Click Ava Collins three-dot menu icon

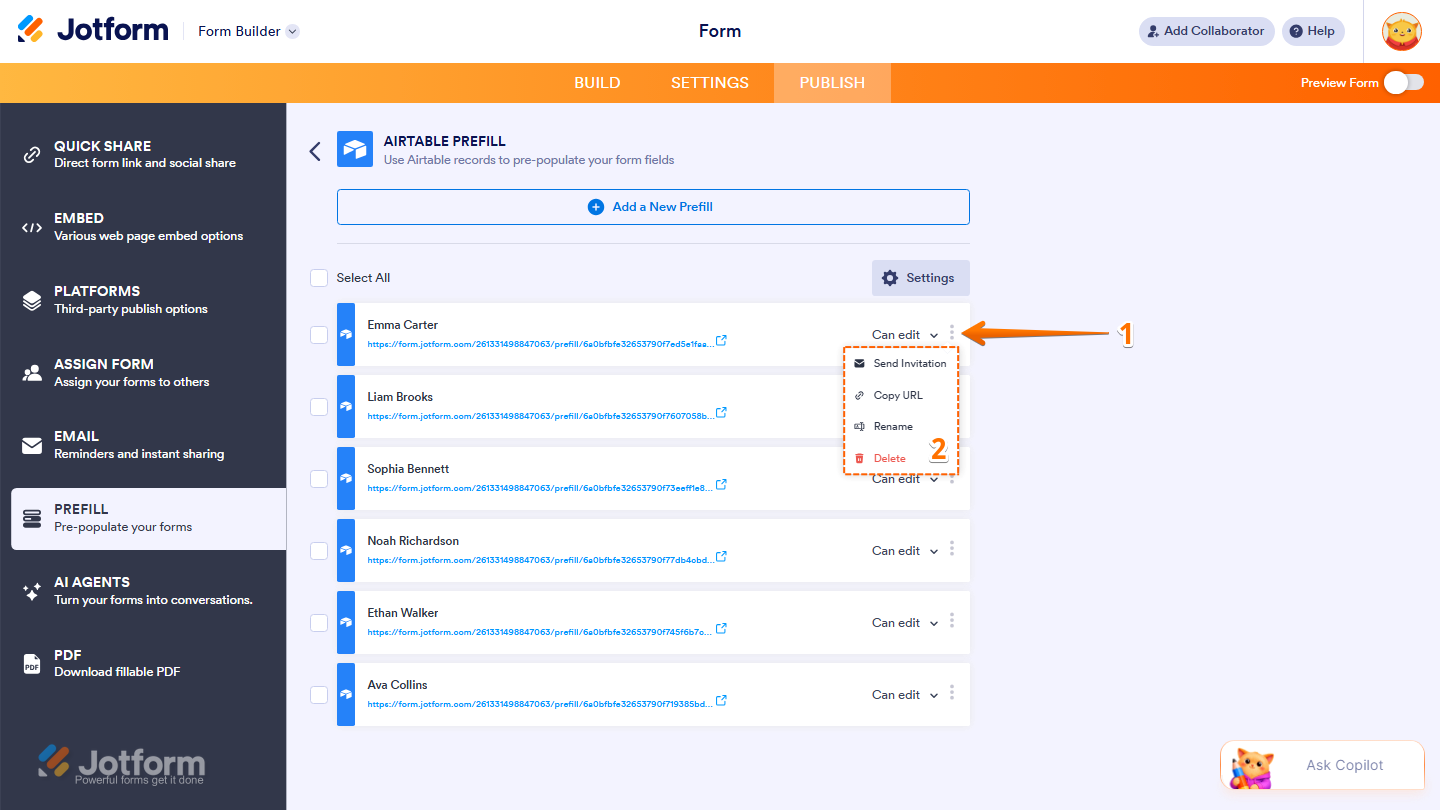click(952, 693)
